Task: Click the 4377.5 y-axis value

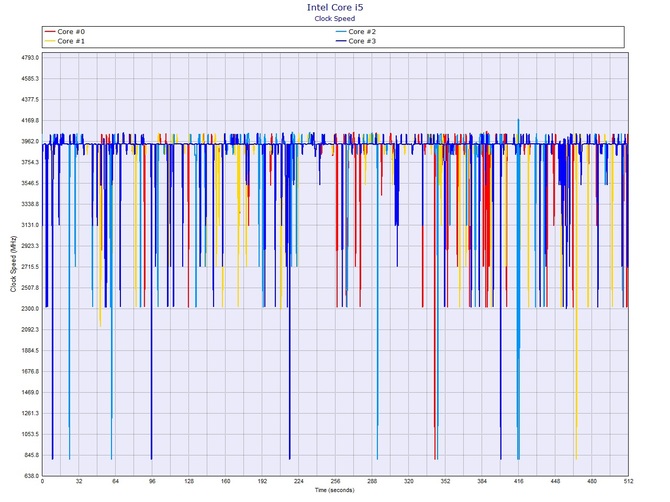Action: pyautogui.click(x=30, y=100)
